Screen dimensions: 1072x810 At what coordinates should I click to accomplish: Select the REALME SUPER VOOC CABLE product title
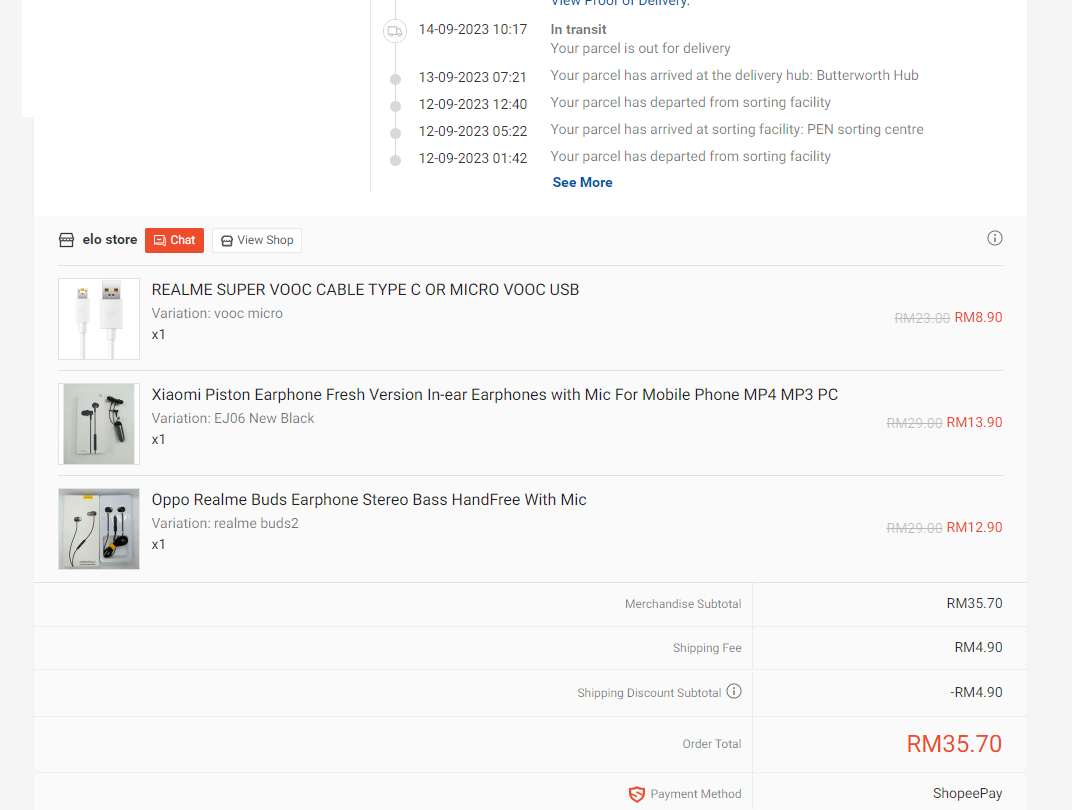(x=365, y=290)
